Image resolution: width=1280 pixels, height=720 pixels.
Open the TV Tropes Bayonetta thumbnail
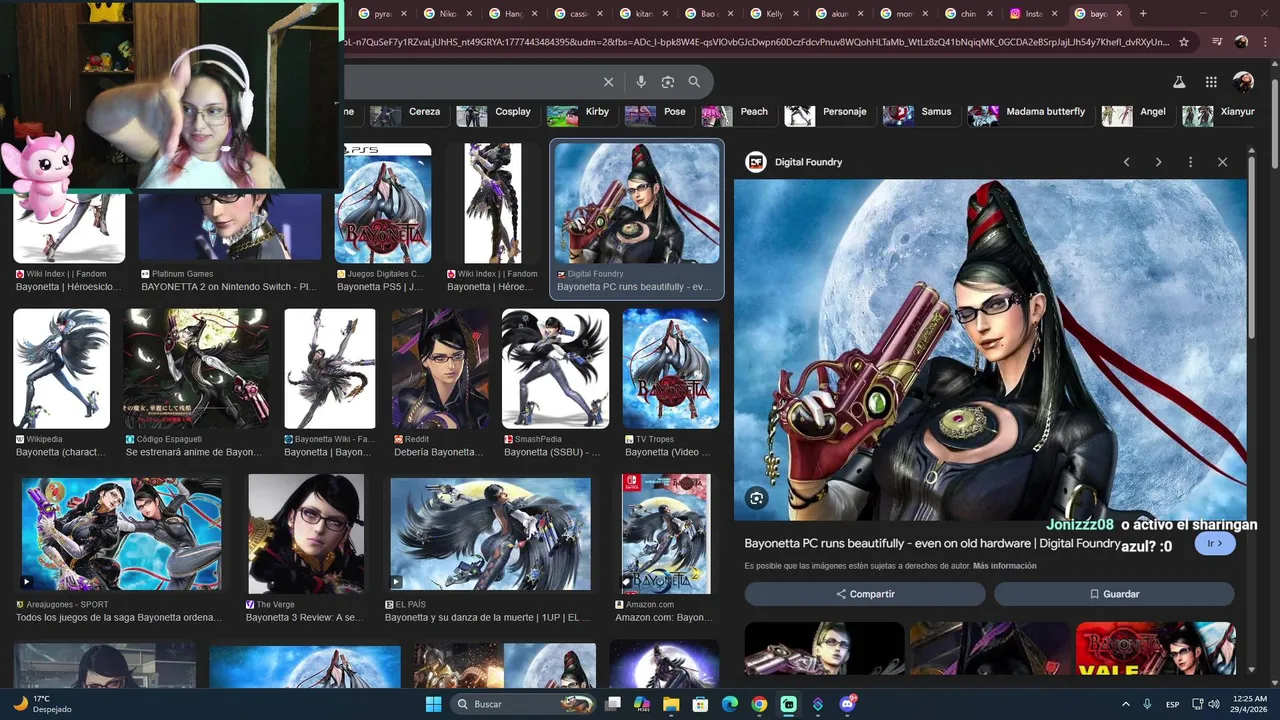(x=671, y=369)
